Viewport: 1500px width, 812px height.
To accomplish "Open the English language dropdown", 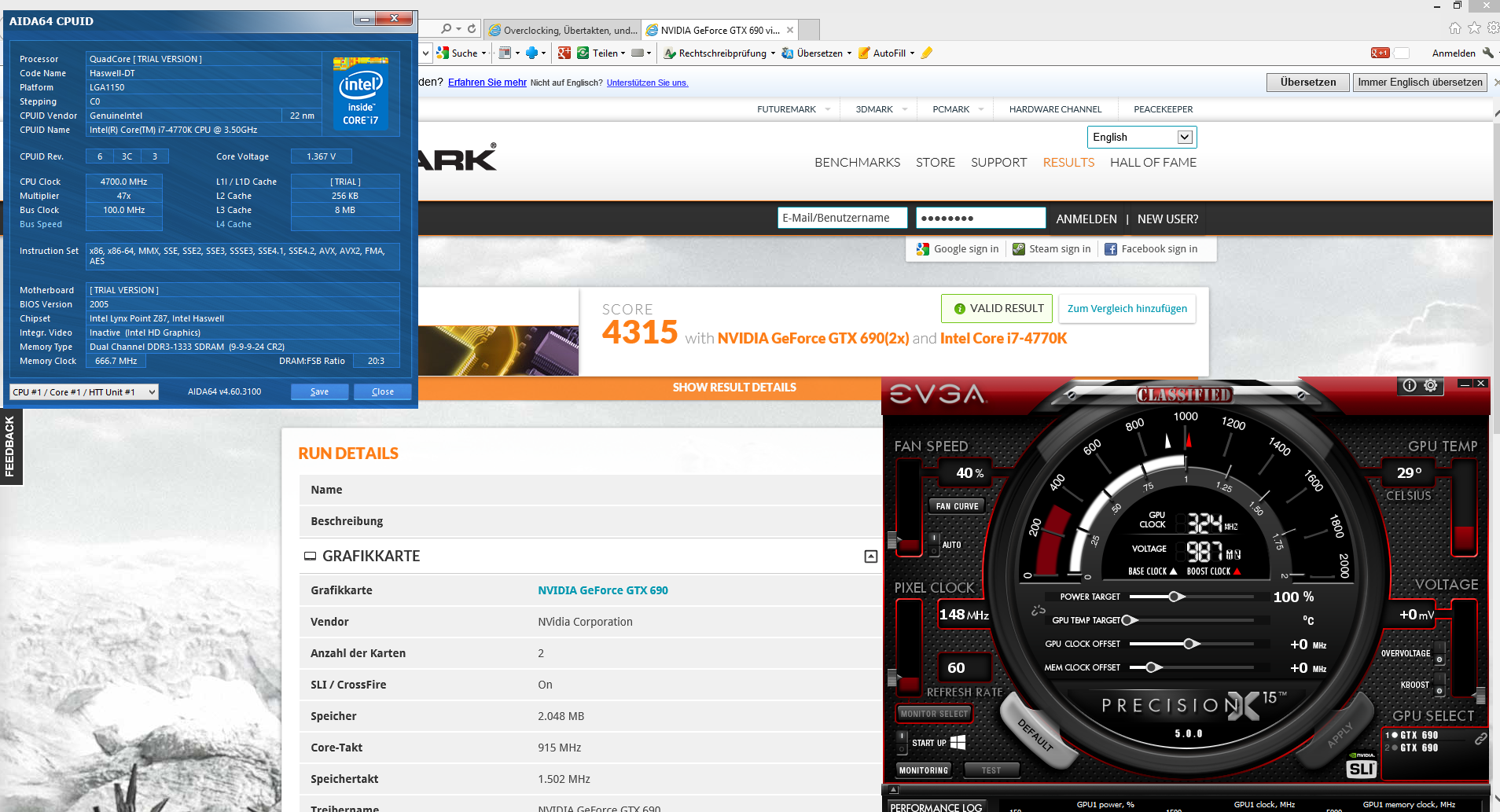I will pyautogui.click(x=1142, y=137).
